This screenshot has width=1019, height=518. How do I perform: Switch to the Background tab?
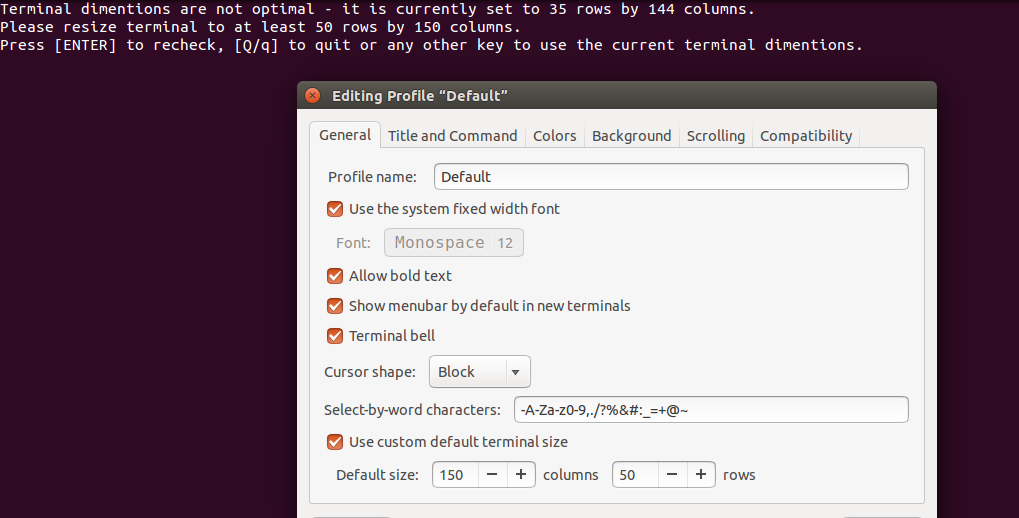pyautogui.click(x=631, y=136)
